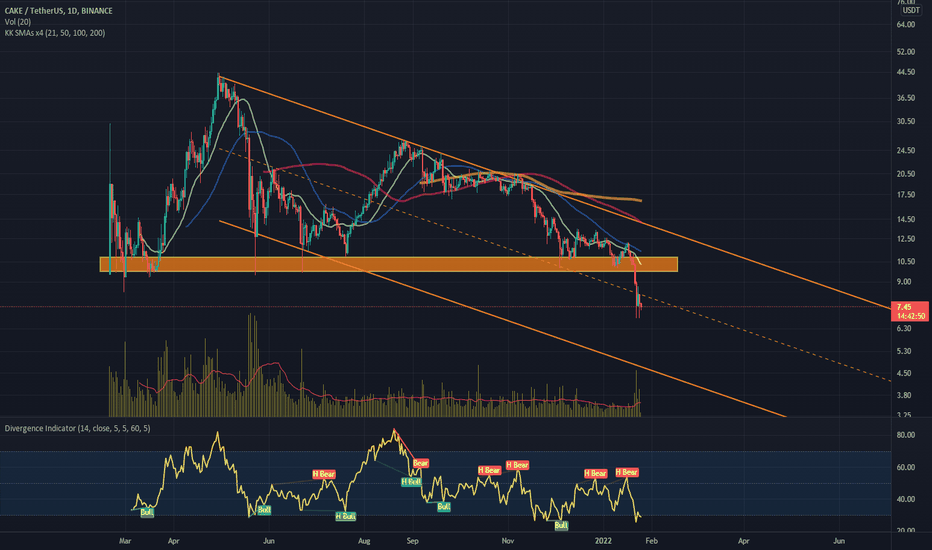Viewport: 932px width, 550px height.
Task: Click the 44.50 price axis value
Action: pos(906,72)
